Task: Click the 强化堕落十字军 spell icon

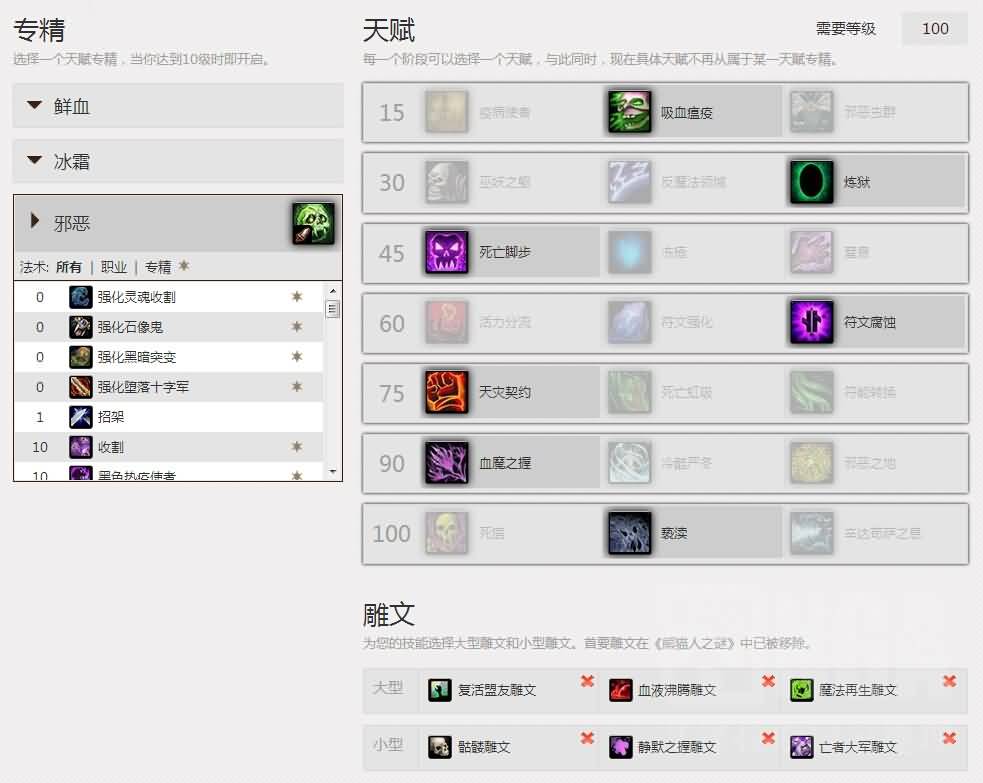Action: point(81,387)
